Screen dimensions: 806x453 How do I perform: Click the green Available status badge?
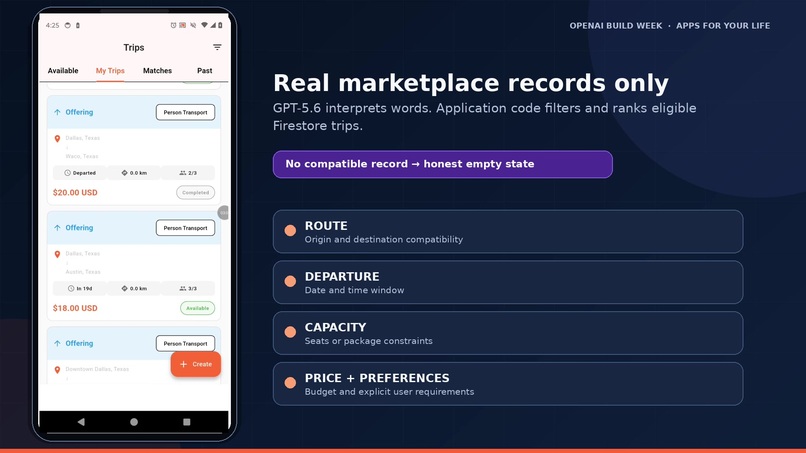[197, 308]
